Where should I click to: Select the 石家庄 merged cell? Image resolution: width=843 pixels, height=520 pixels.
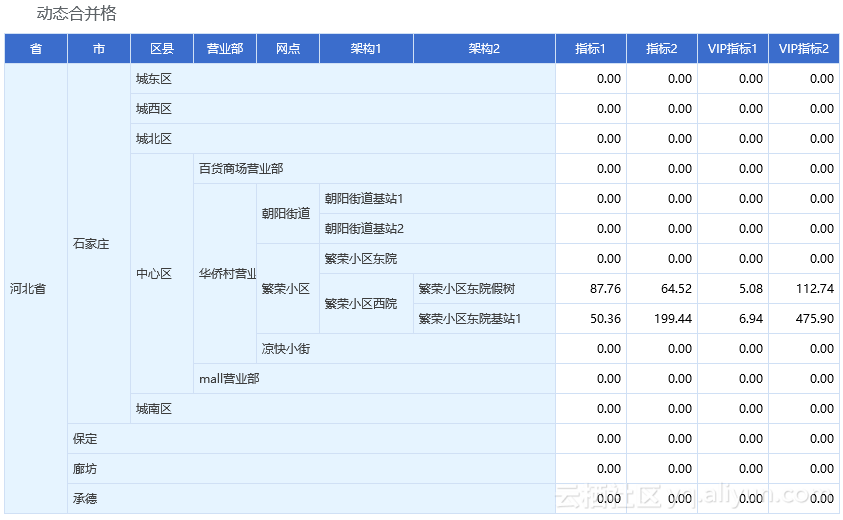(99, 244)
